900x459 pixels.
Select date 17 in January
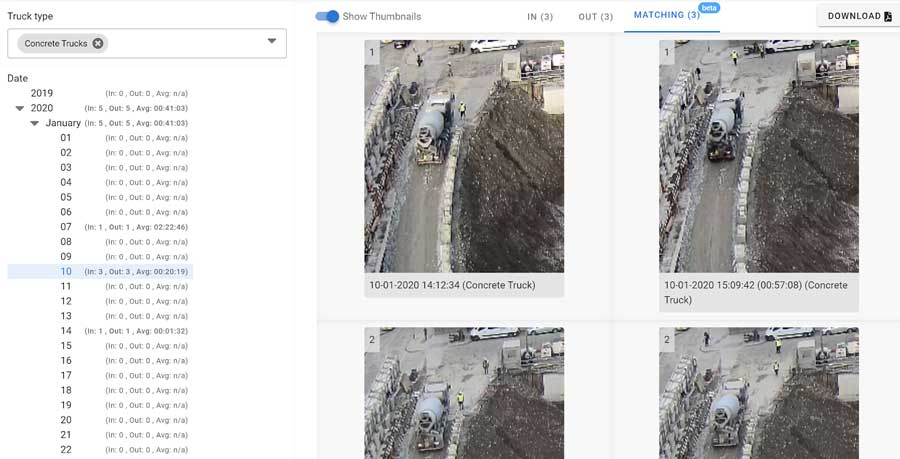pos(100,375)
